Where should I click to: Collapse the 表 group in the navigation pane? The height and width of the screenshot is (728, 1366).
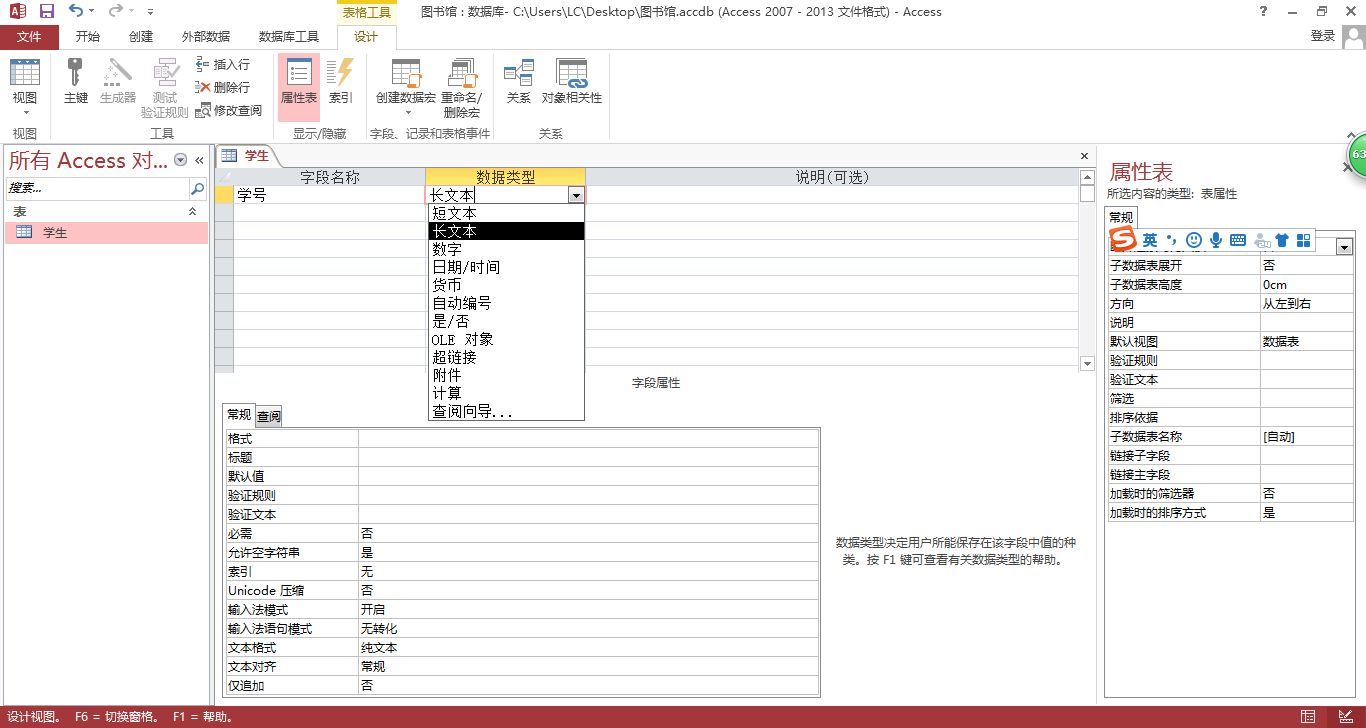(193, 212)
